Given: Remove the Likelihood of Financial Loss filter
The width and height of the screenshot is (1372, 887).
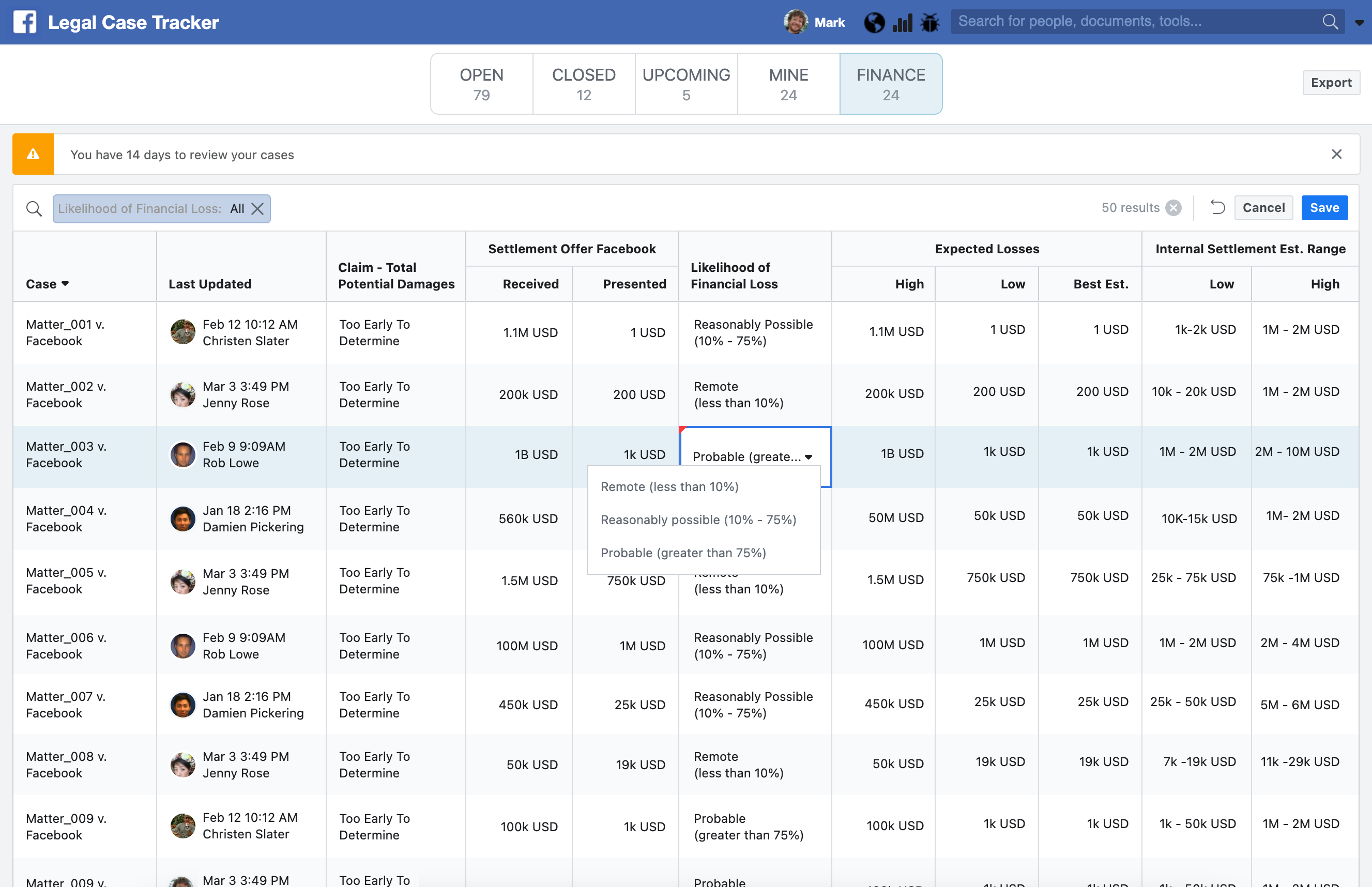Looking at the screenshot, I should [x=257, y=208].
